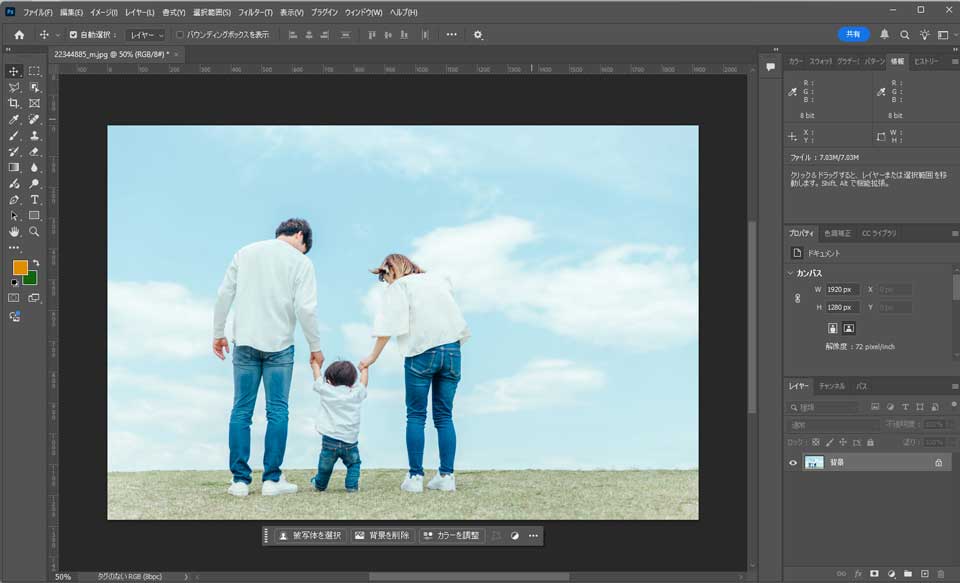Toggle Quick Mask mode
This screenshot has width=960, height=583.
(x=14, y=298)
